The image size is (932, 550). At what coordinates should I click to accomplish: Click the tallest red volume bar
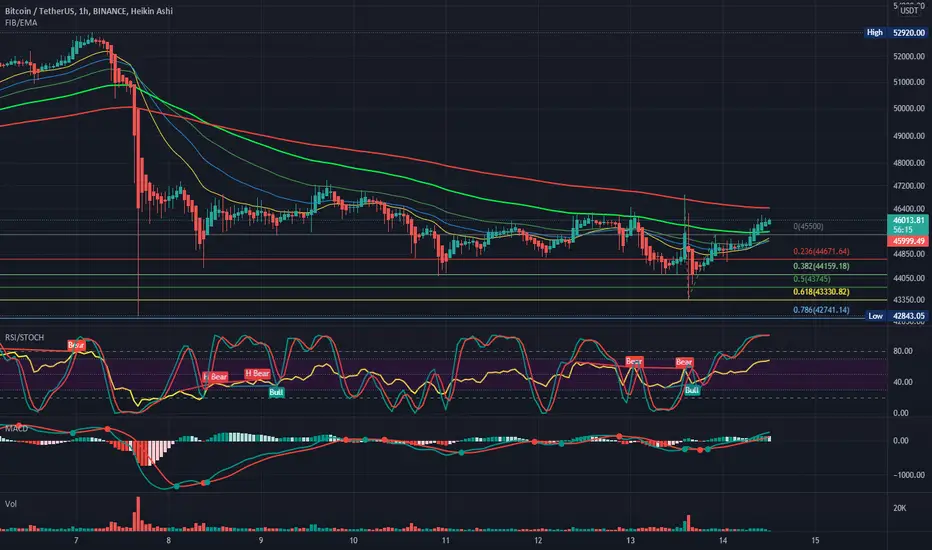coord(138,514)
